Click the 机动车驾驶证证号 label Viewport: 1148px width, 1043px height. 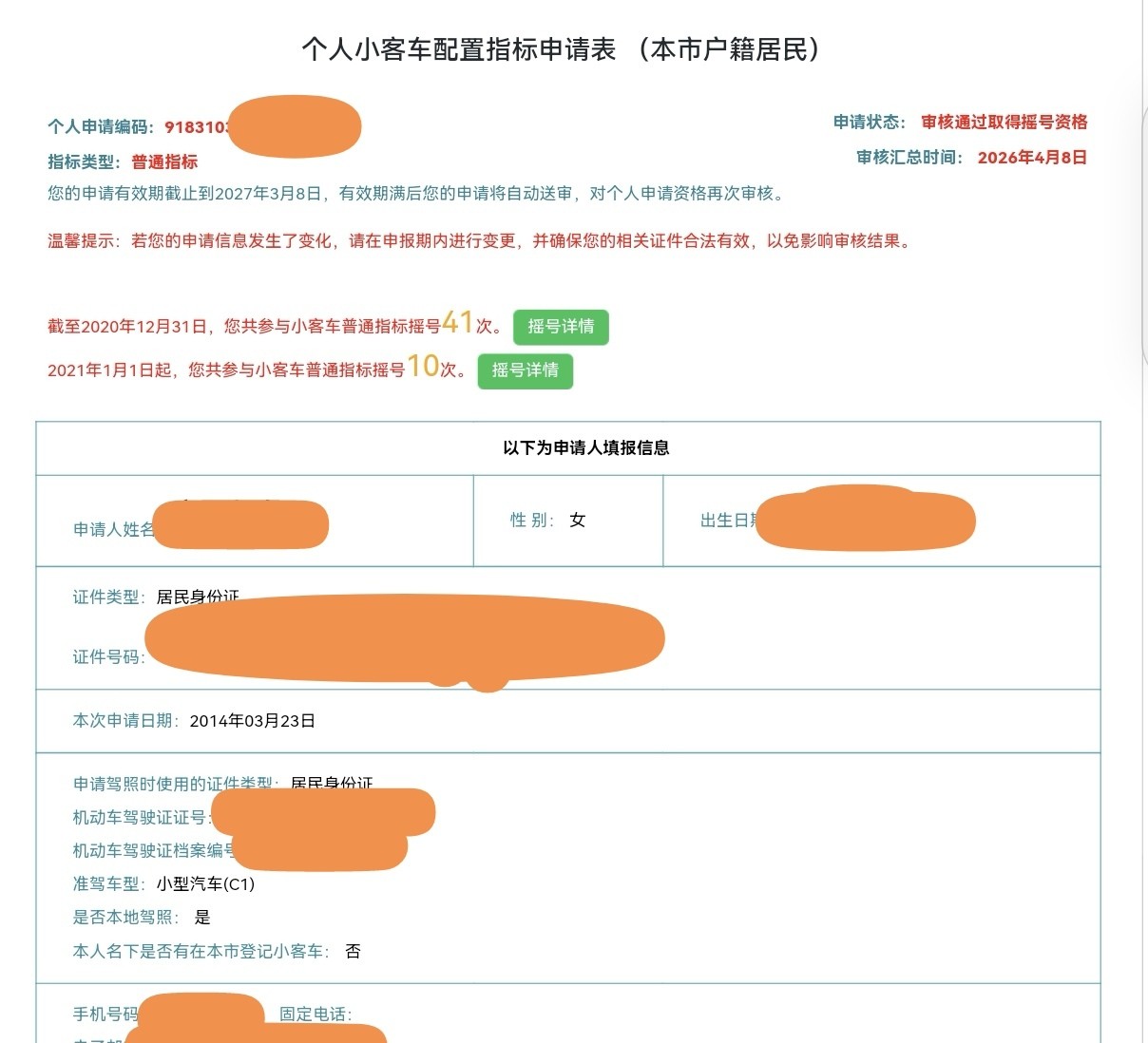pos(143,818)
